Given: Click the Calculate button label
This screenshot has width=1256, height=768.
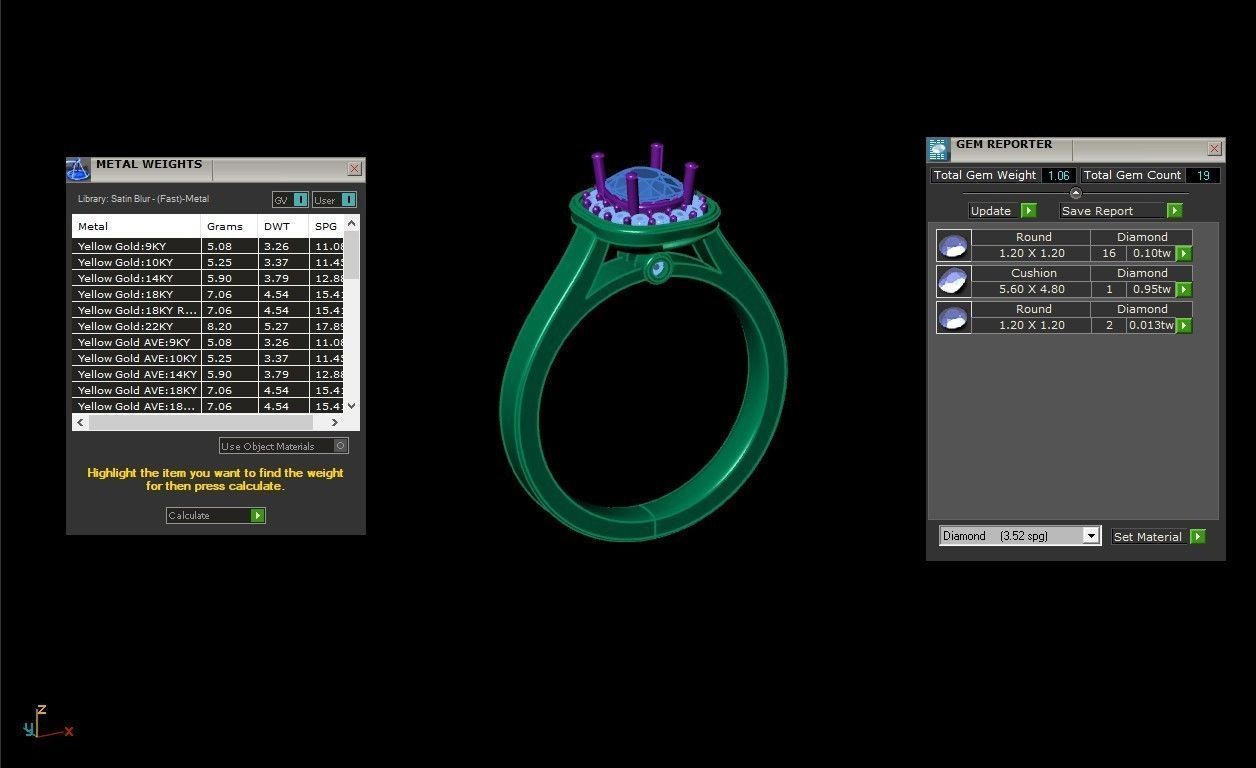Looking at the screenshot, I should click(189, 516).
